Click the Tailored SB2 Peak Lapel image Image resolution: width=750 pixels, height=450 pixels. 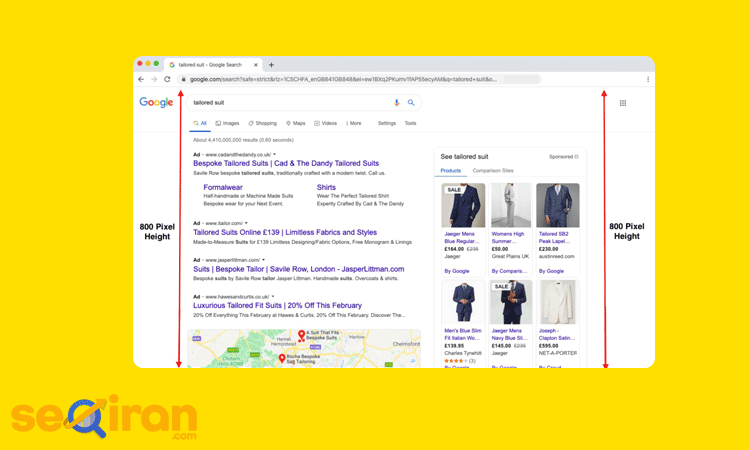coord(558,205)
